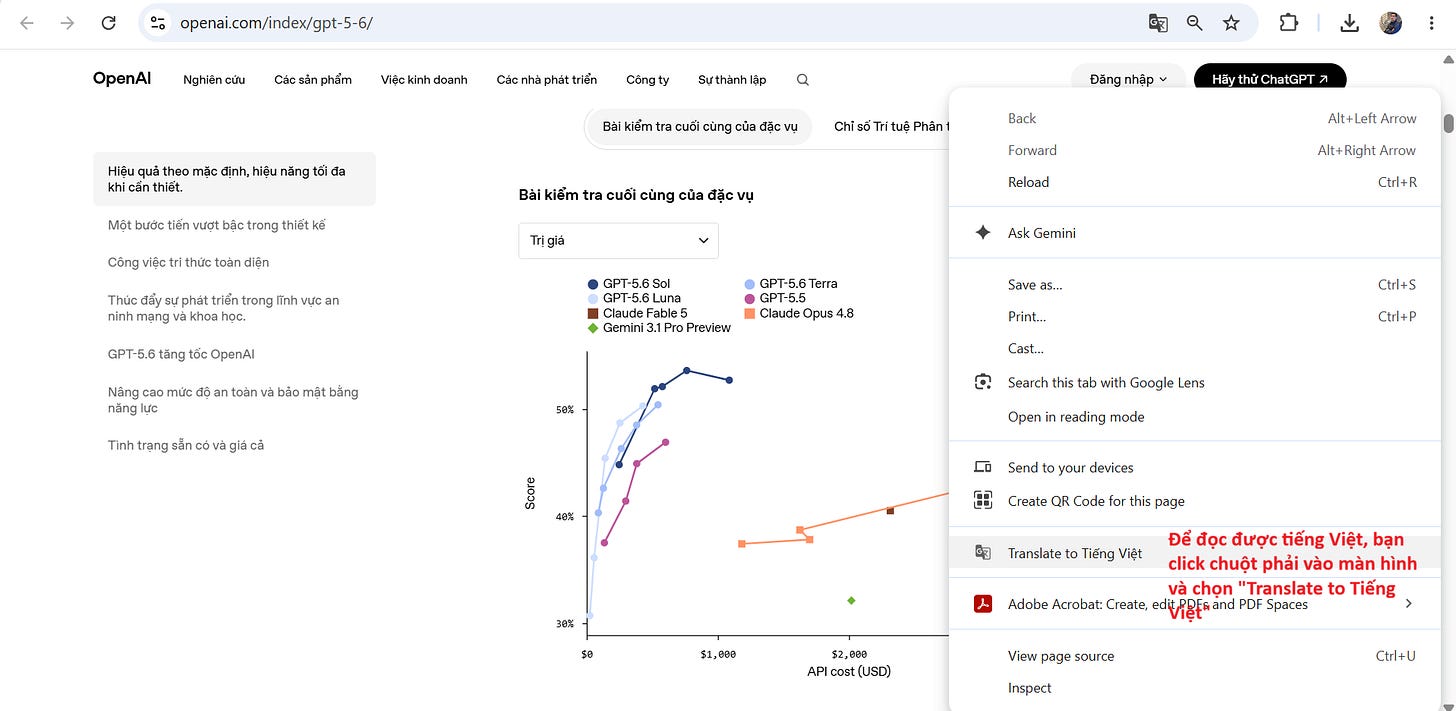Open the Chrome profile avatar
The height and width of the screenshot is (711, 1456).
coord(1391,23)
